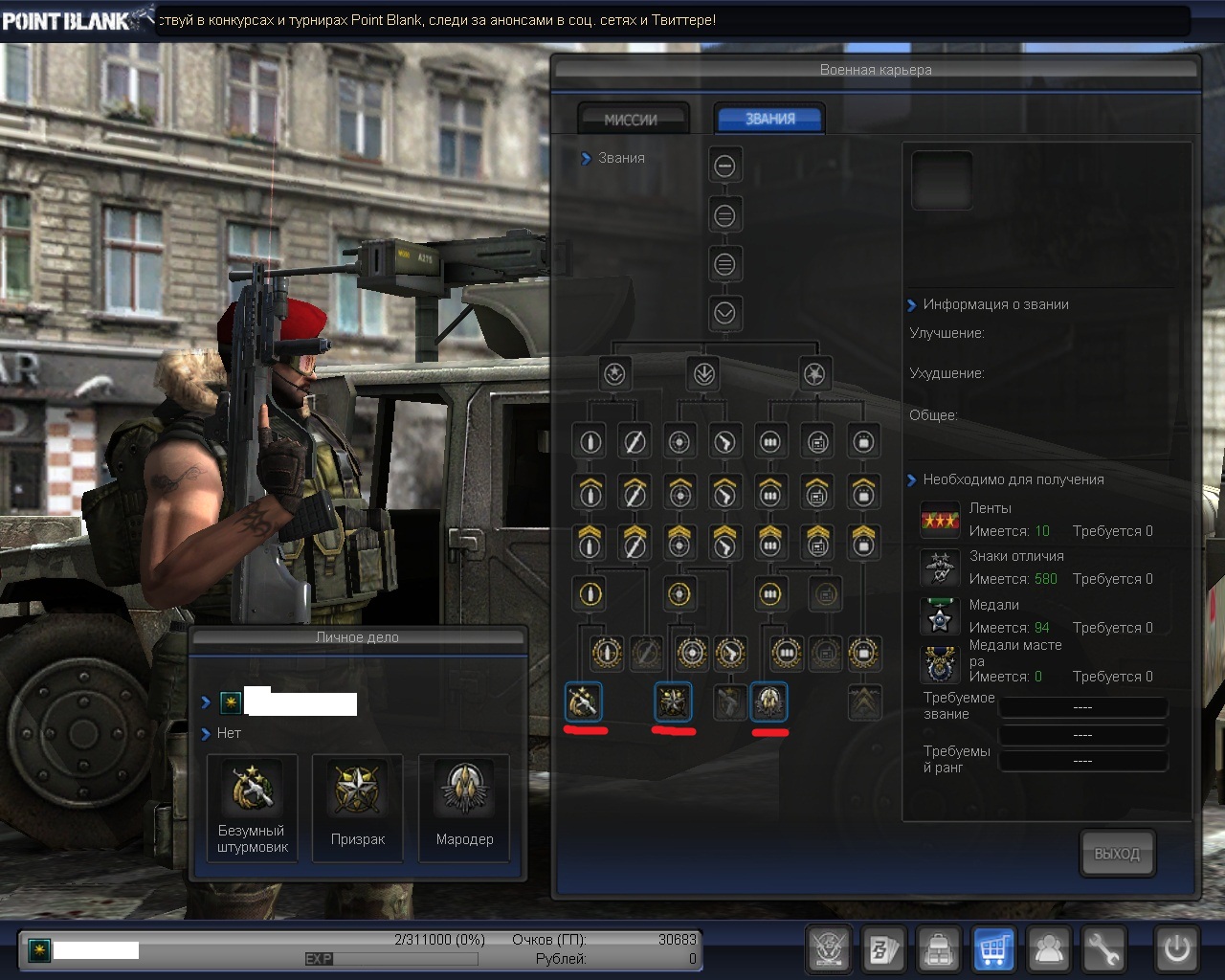Select the highlighted crossed-rifles assault rank in tree

583,702
